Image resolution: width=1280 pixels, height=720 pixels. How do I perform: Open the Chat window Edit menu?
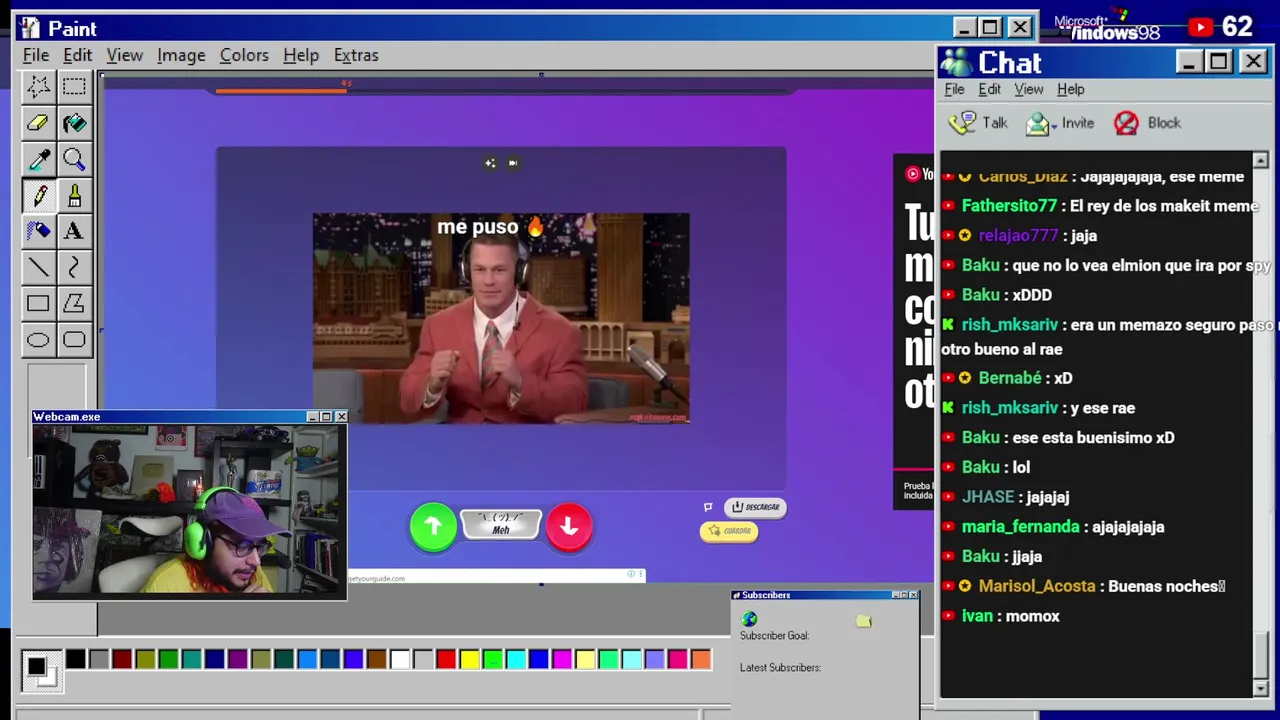(x=989, y=89)
